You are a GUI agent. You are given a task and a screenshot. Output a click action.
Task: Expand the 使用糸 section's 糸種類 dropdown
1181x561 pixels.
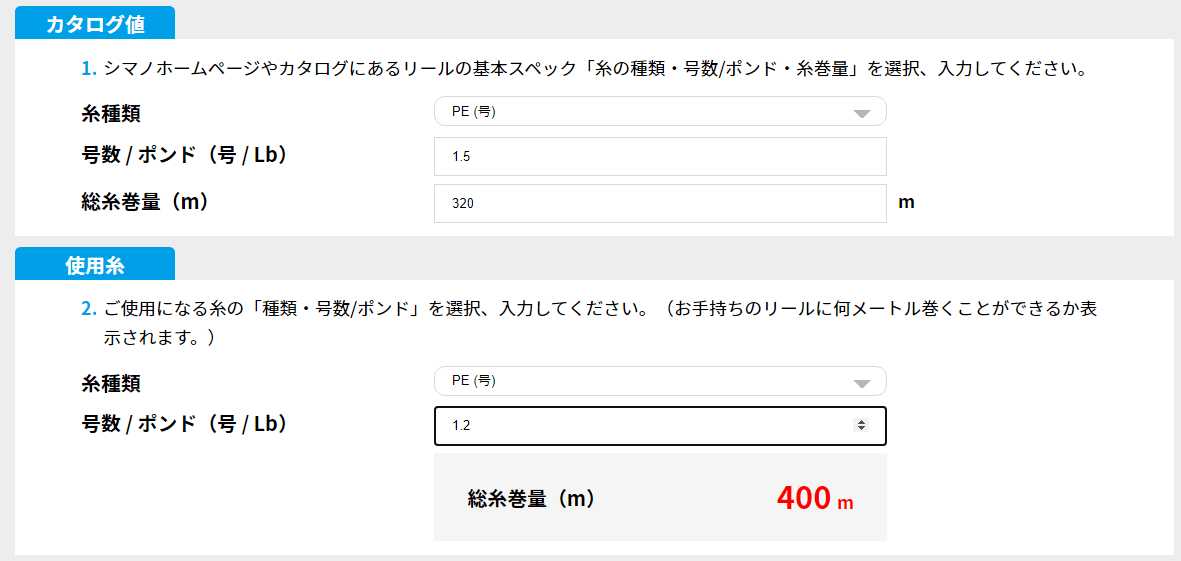(x=640, y=381)
